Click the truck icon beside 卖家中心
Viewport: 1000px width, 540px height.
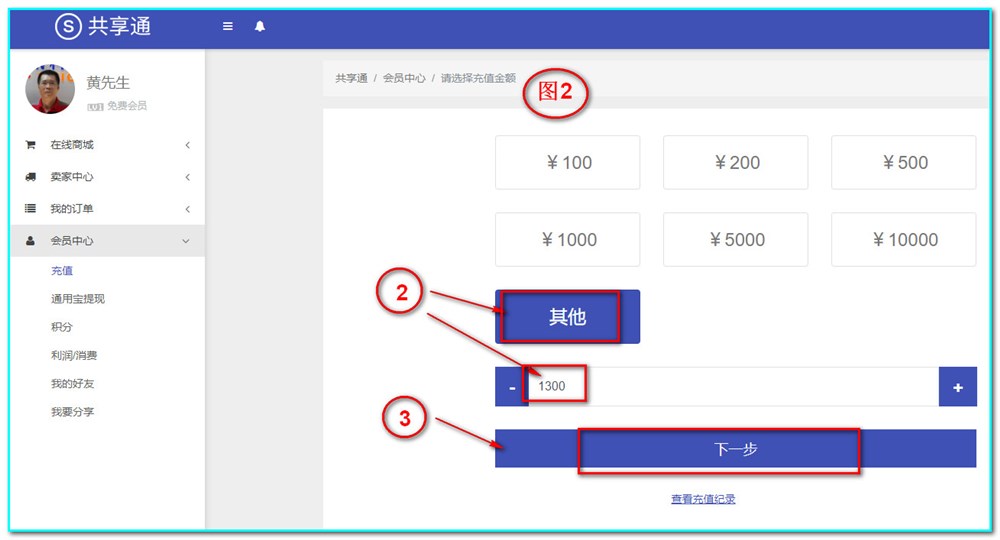(x=30, y=177)
